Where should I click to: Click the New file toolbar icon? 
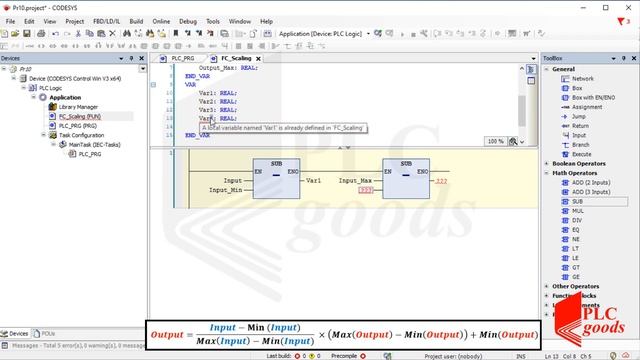[4, 33]
